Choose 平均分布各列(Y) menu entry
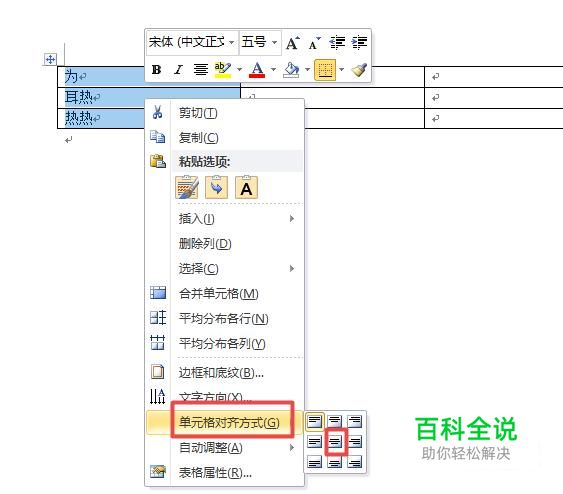Viewport: 563px width, 494px height. pos(225,344)
